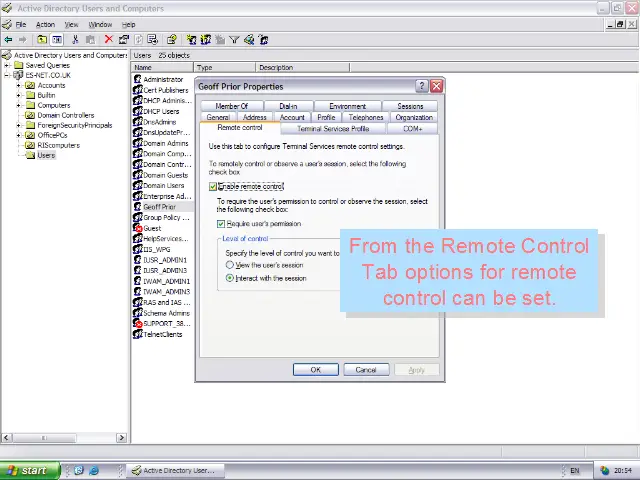Select View the user's session radio button
Screen dimensions: 640x480
tap(230, 265)
